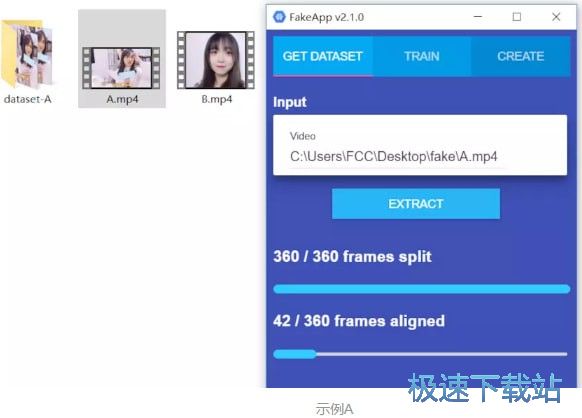
Task: Select the B.mp4 video thumbnail
Action: (x=216, y=60)
